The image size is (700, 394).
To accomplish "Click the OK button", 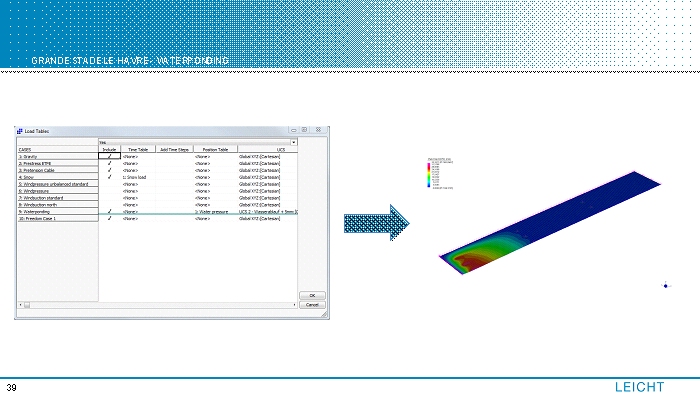I will (x=312, y=295).
